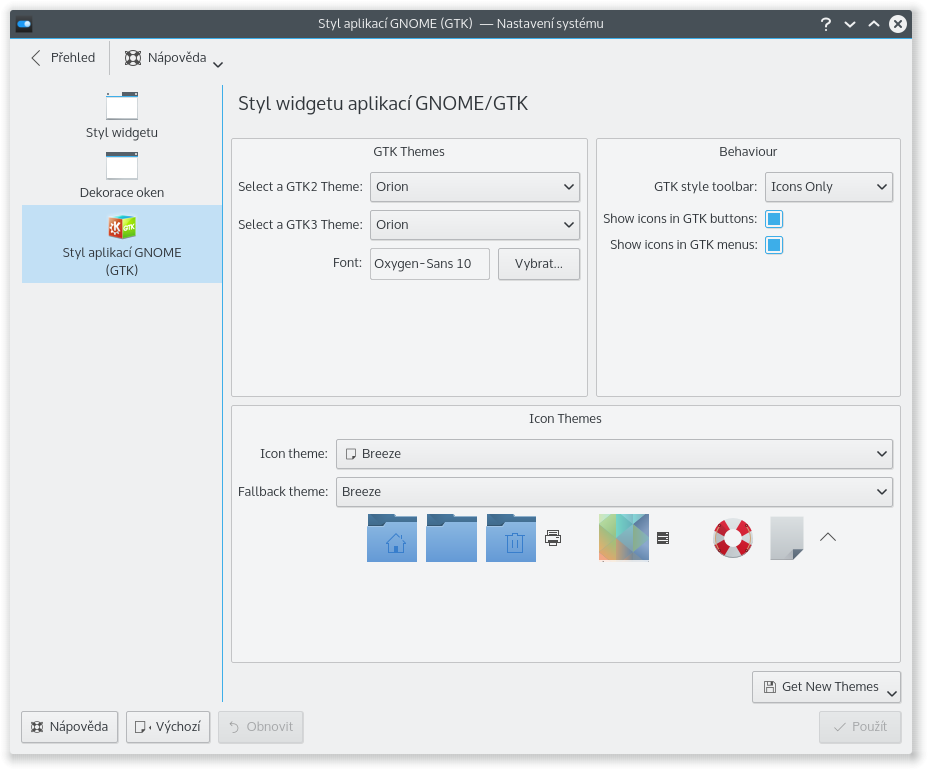
Task: Maximize window with title bar up arrow
Action: pyautogui.click(x=874, y=24)
